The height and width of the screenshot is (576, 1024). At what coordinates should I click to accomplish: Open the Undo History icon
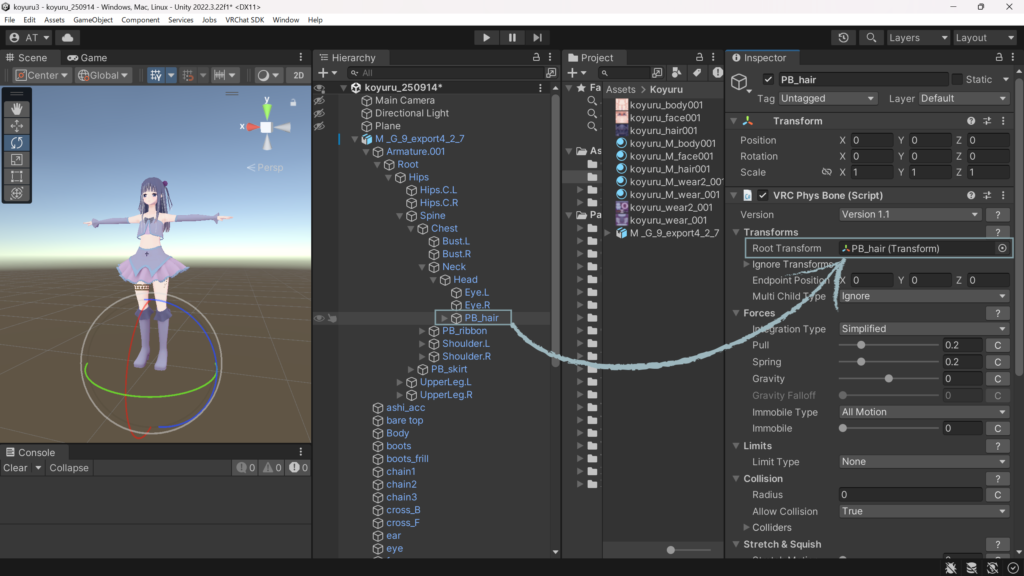[844, 38]
